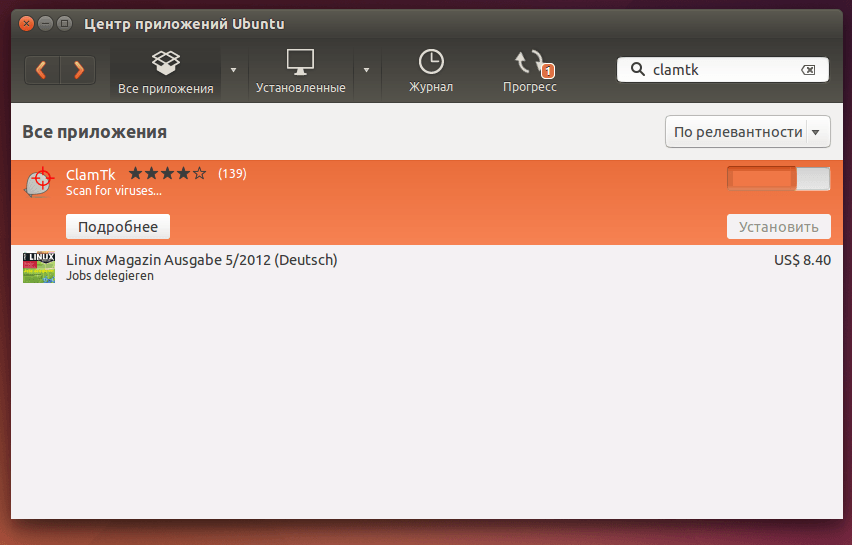Focus the clamtk search field
Screen dimensions: 852x545
[x=723, y=70]
